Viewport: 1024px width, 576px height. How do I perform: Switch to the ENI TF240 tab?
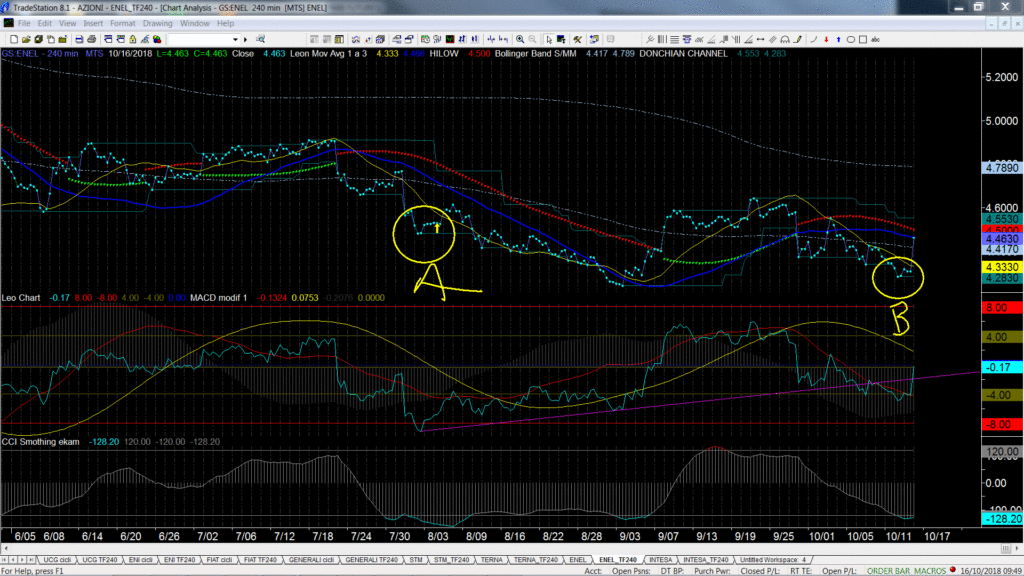(x=179, y=560)
